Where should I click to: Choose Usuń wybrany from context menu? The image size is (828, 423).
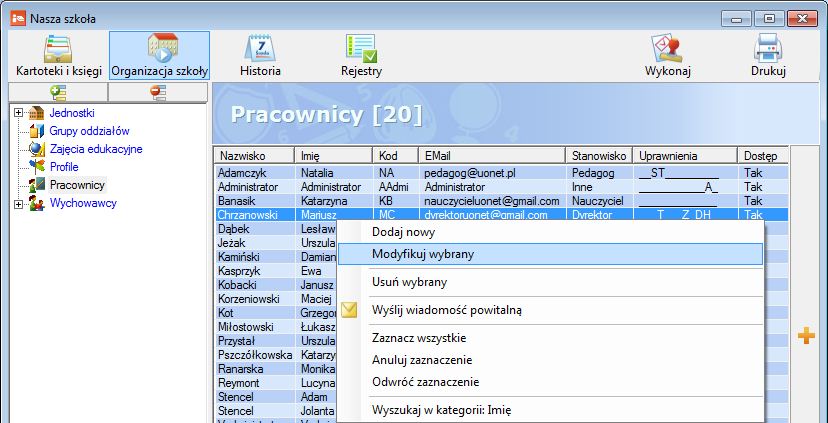pyautogui.click(x=550, y=282)
